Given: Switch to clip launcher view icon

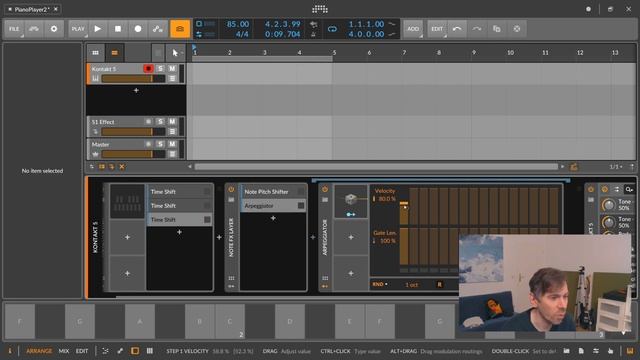Looking at the screenshot, I should 96,53.
